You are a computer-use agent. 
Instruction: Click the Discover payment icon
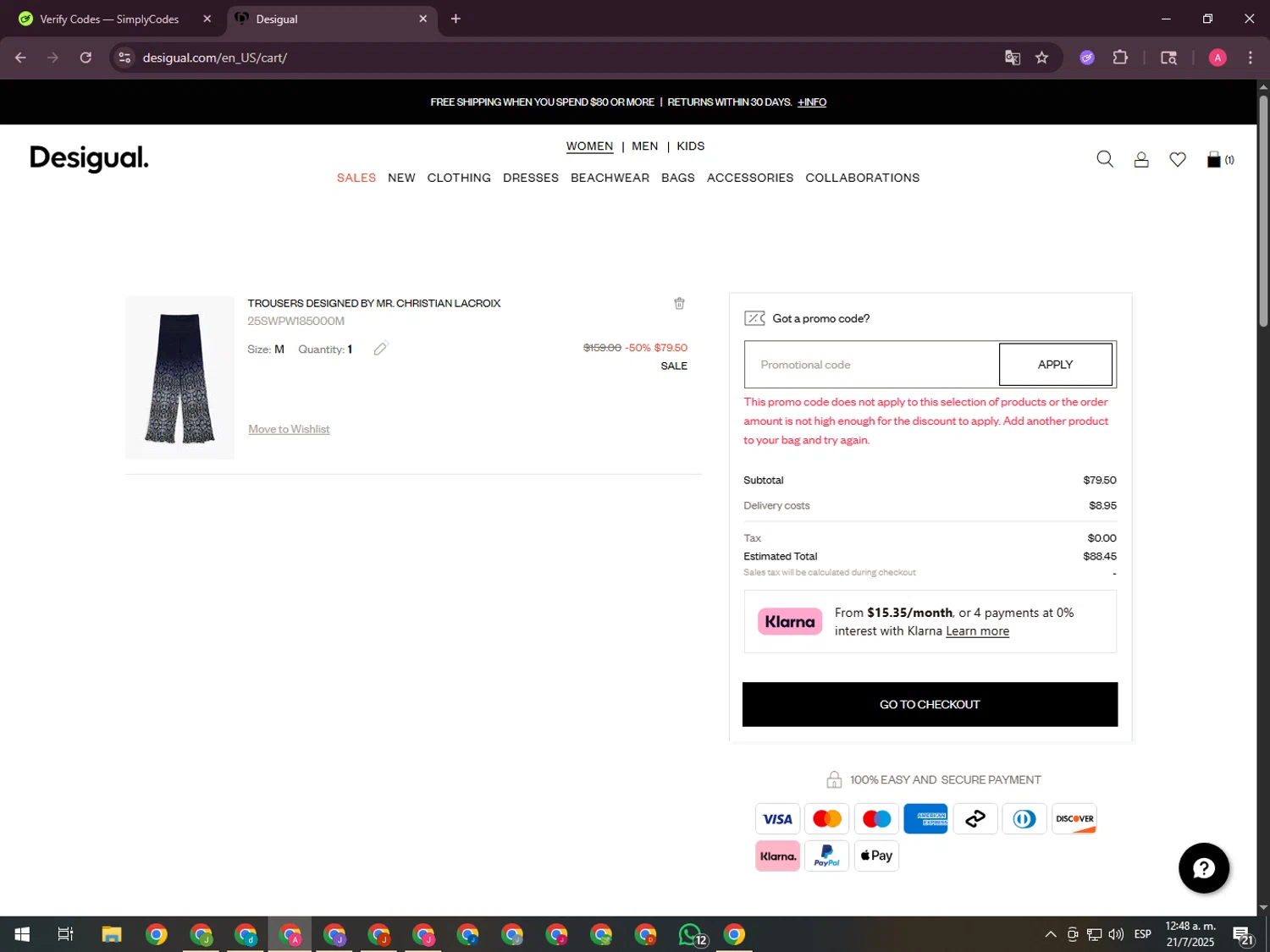[1074, 818]
